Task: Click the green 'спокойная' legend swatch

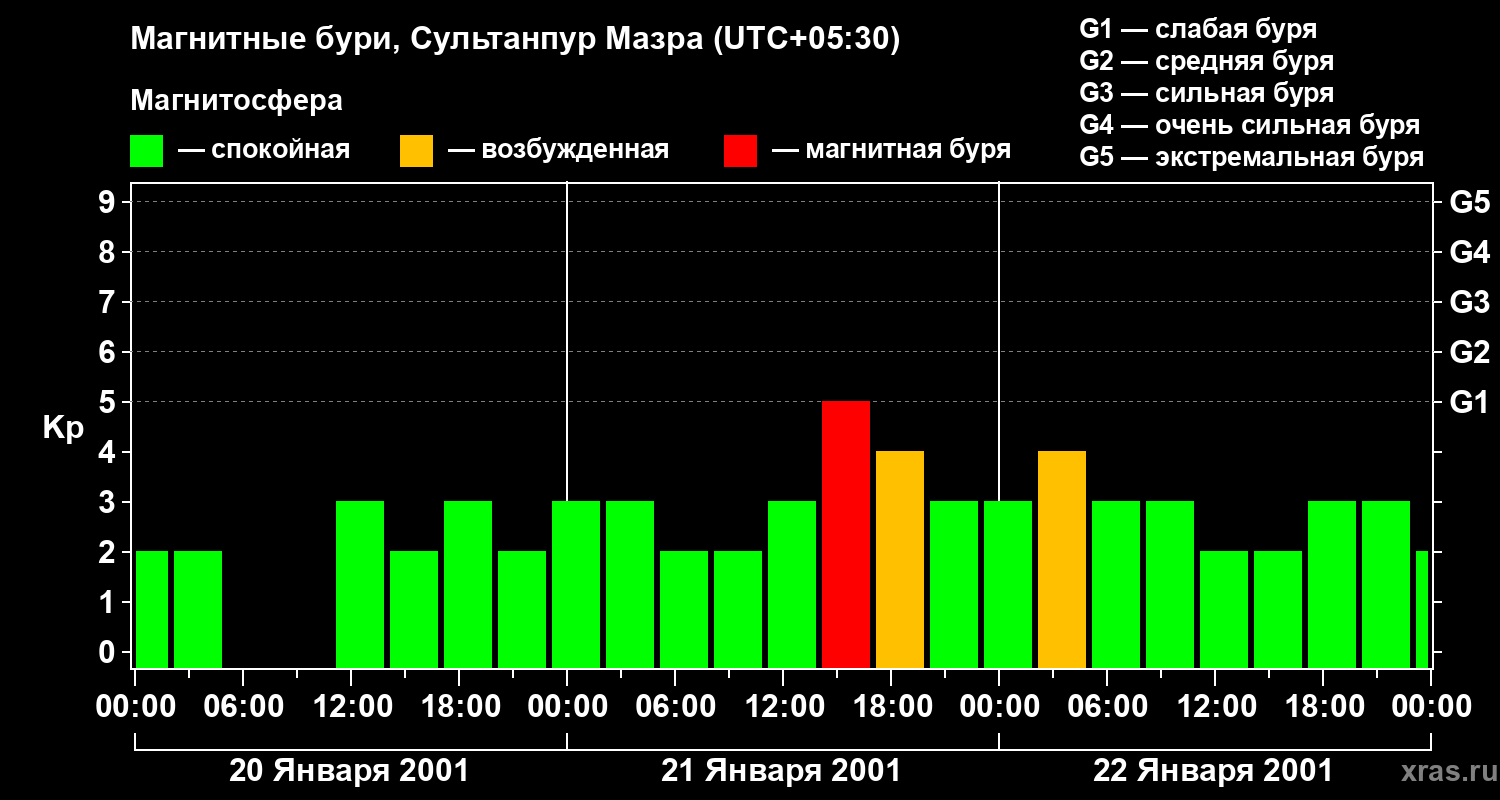Action: click(x=146, y=151)
